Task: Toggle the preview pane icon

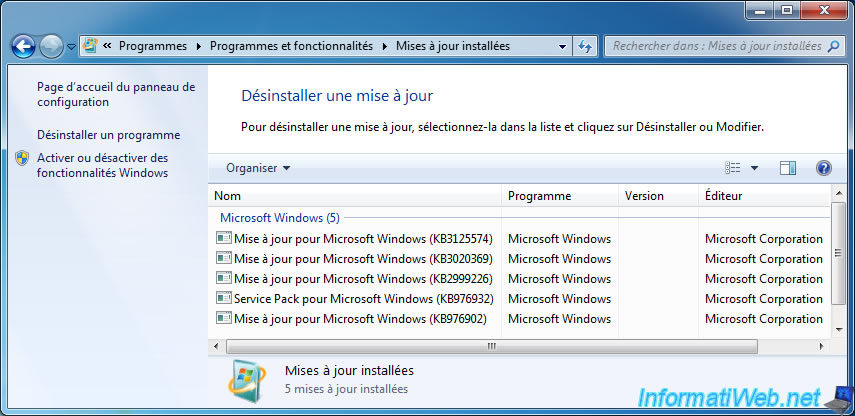Action: [788, 168]
